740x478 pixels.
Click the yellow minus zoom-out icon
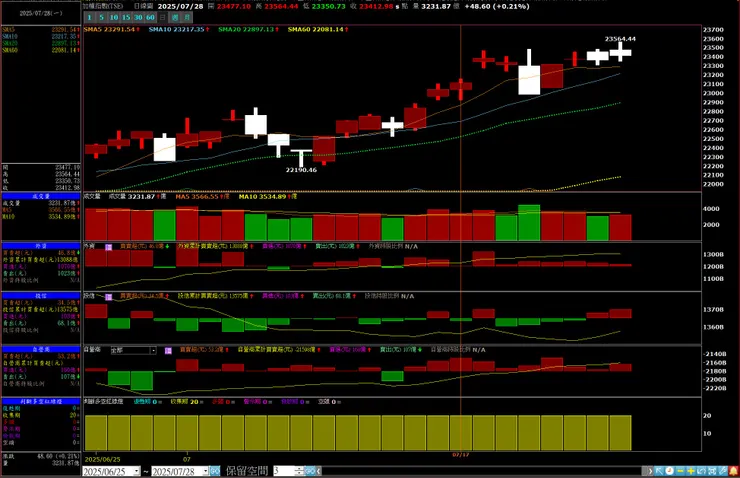(681, 471)
